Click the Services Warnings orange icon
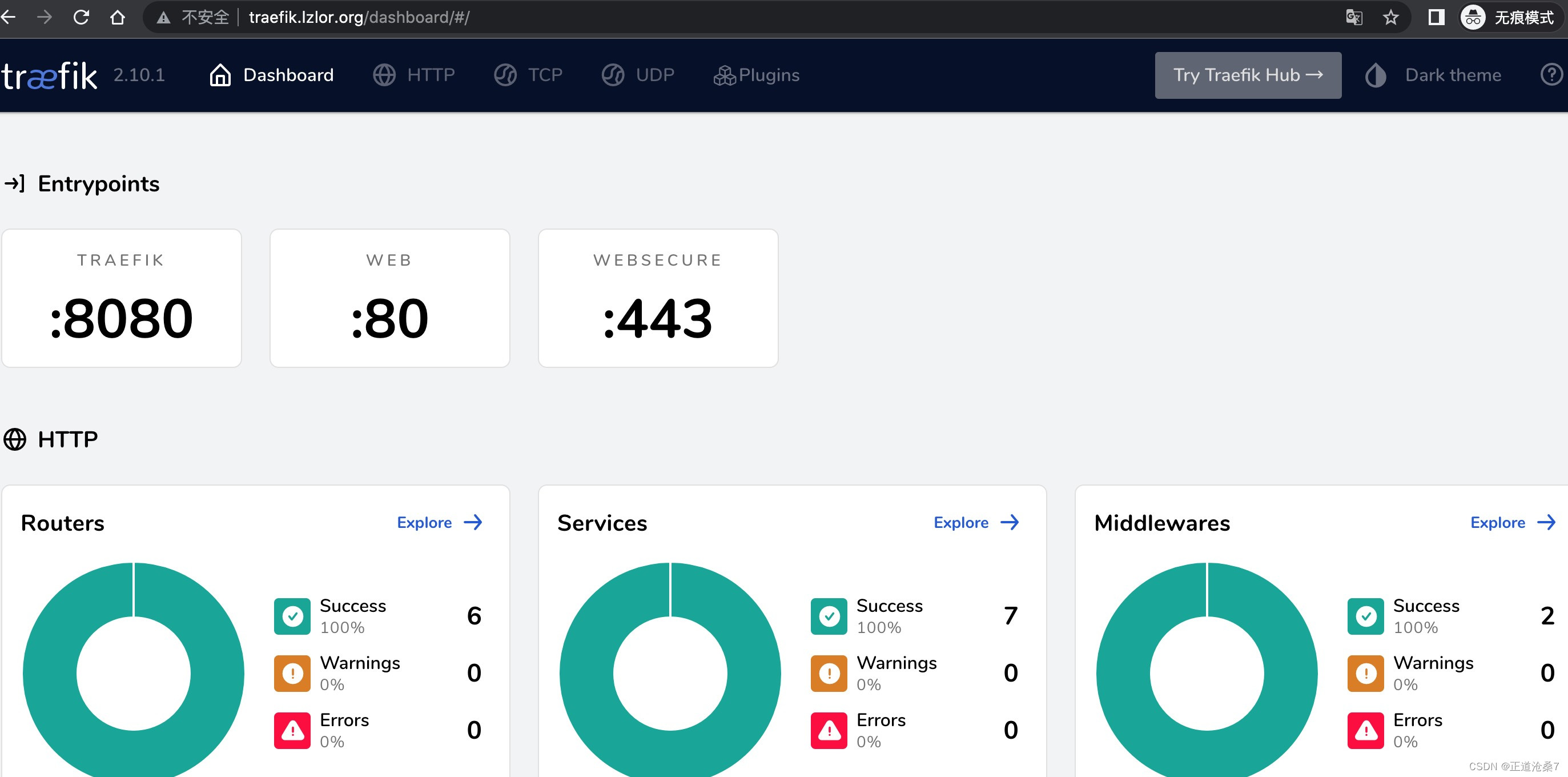The image size is (1568, 777). point(829,673)
